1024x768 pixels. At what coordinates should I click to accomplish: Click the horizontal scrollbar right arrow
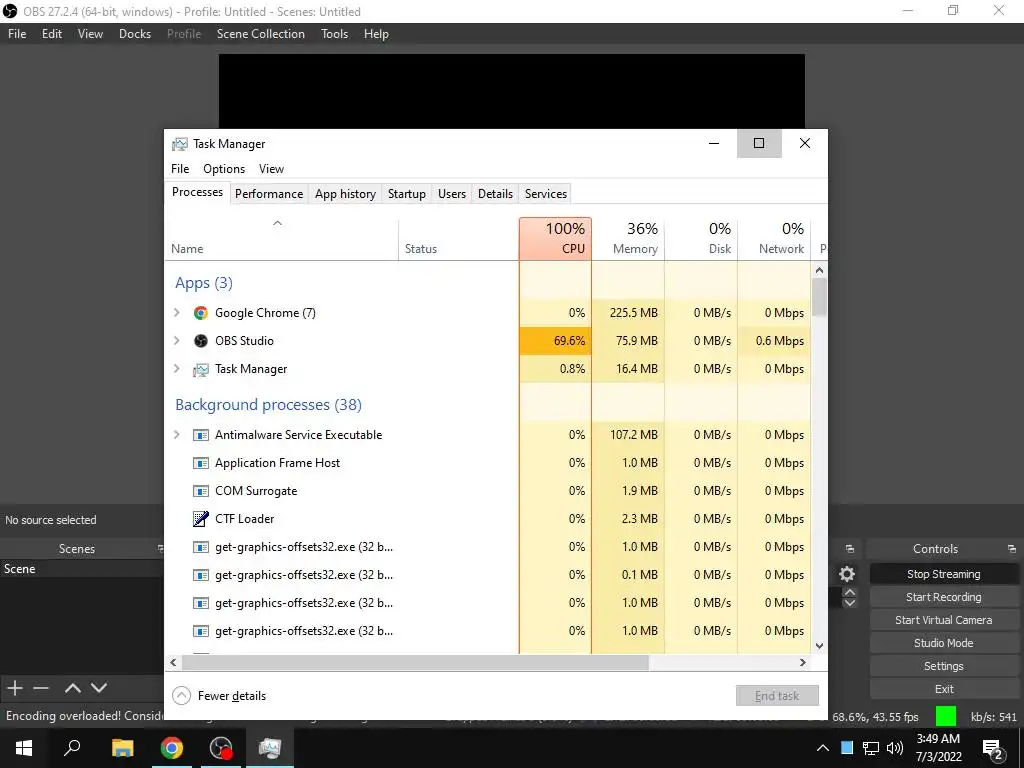point(803,662)
